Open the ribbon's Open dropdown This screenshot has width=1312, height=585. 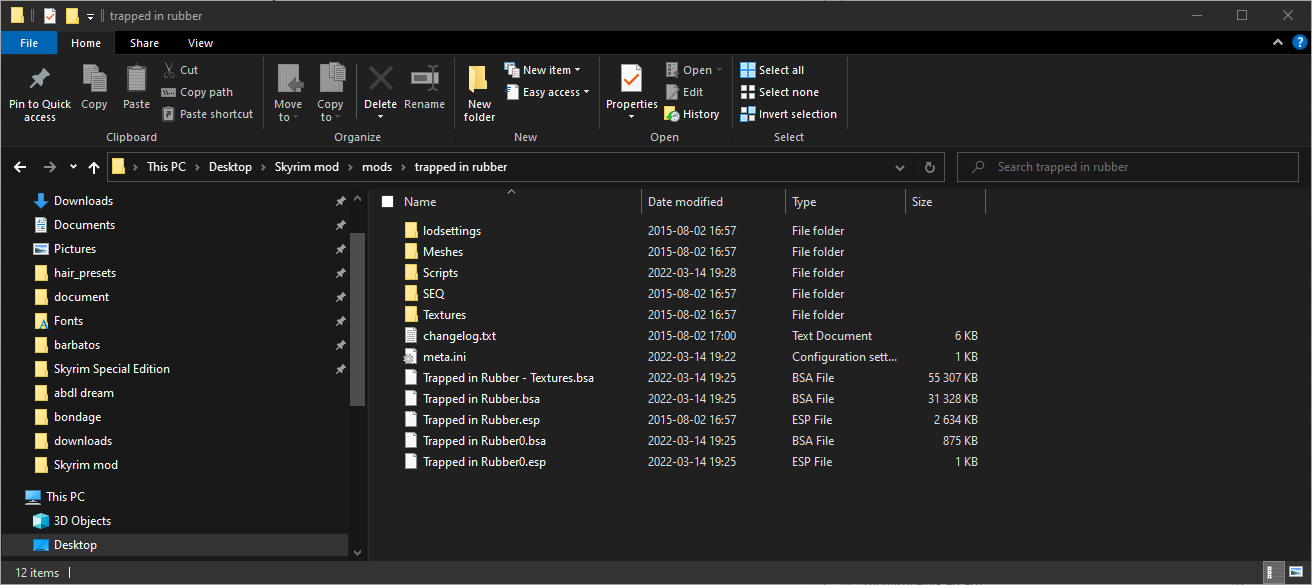coord(694,70)
